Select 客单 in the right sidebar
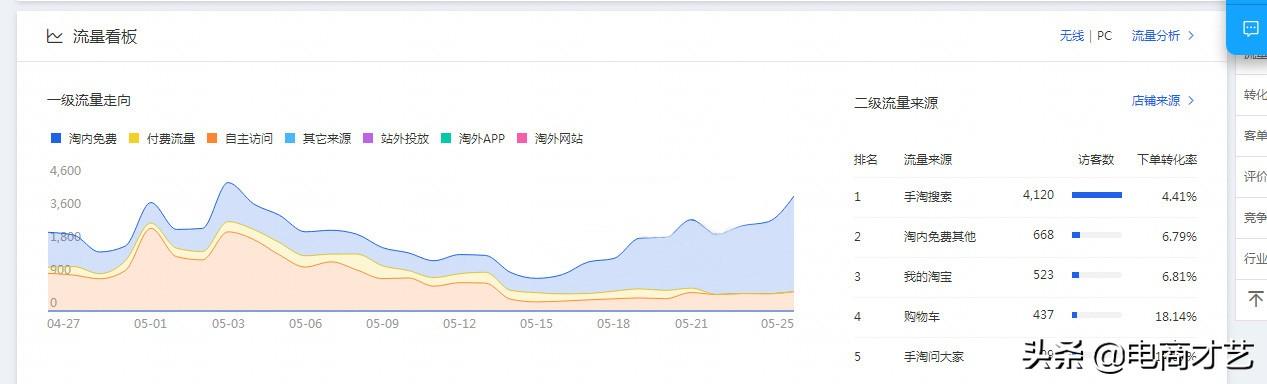The height and width of the screenshot is (384, 1267). 1255,136
